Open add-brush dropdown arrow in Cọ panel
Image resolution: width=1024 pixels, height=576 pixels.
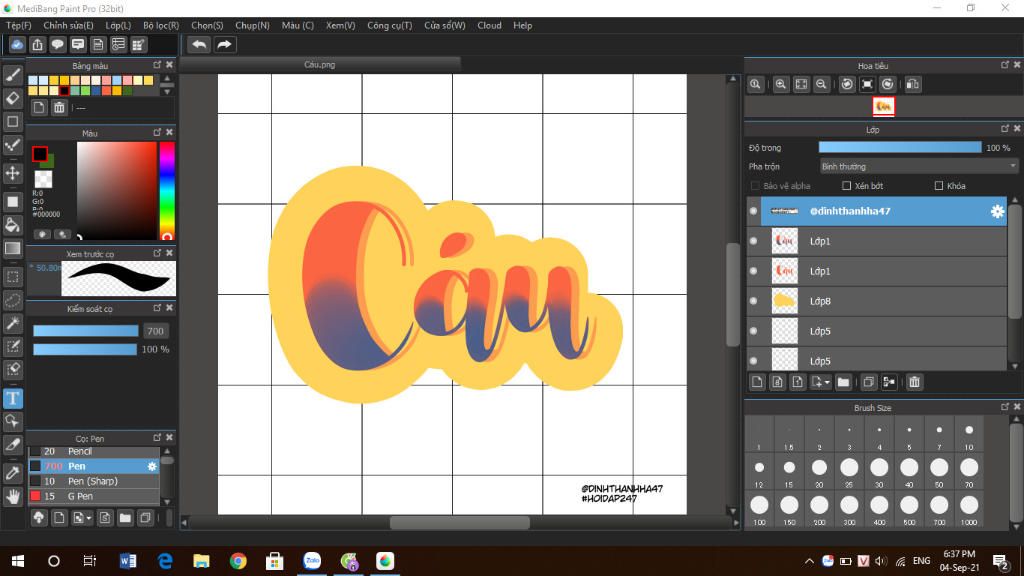(89, 519)
